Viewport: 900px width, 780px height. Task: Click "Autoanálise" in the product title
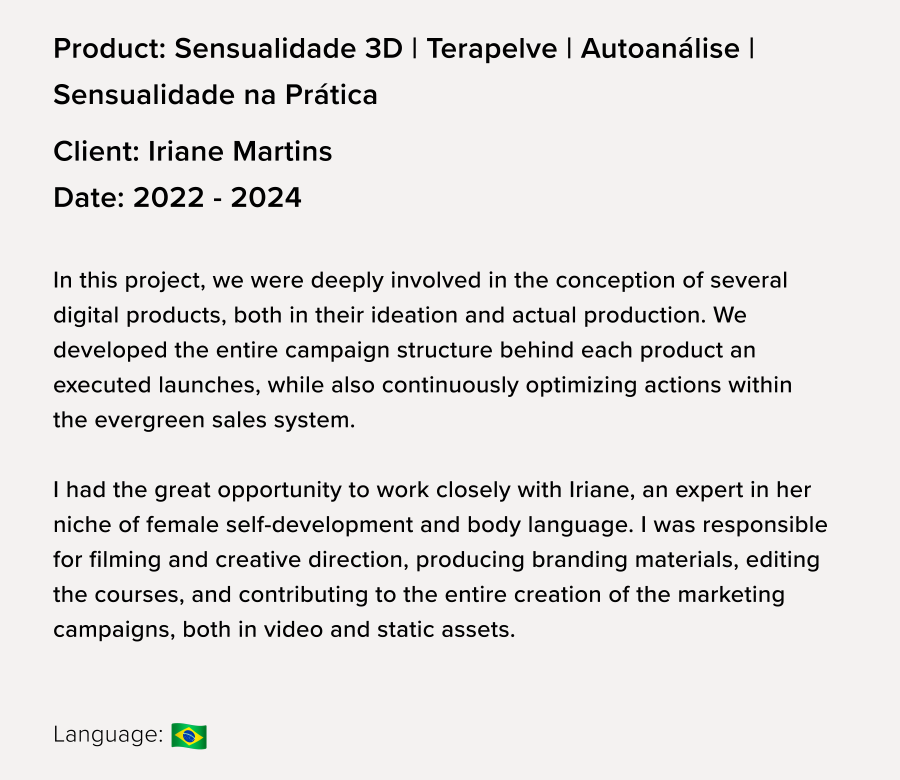tap(660, 48)
